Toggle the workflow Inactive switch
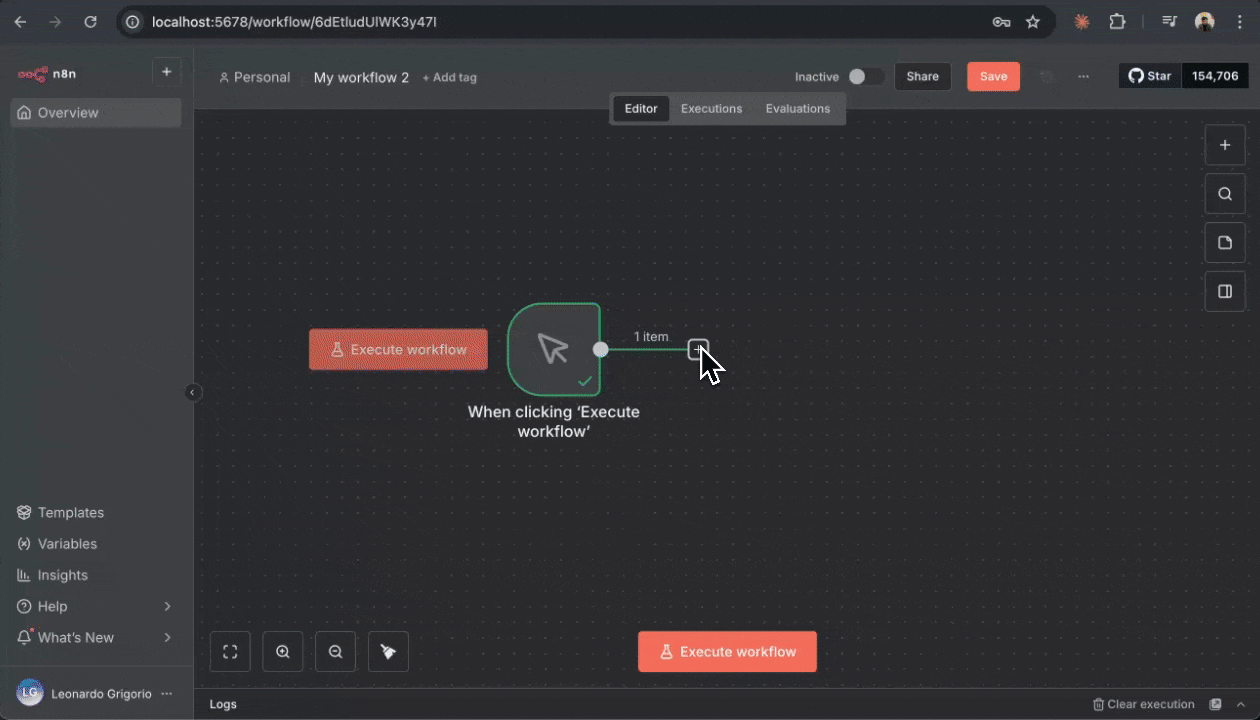This screenshot has width=1260, height=720. [861, 76]
